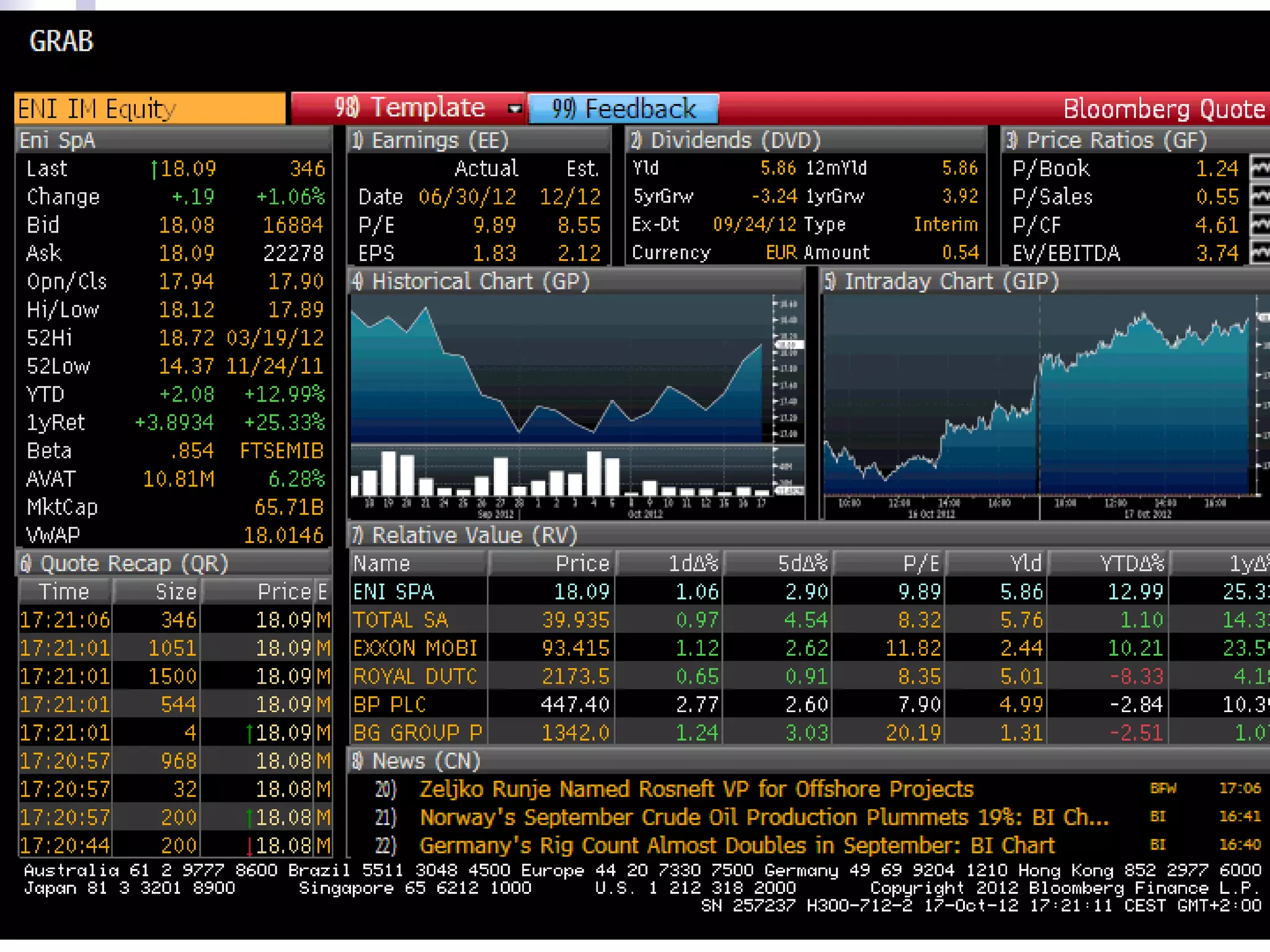
Task: Click the 99) Feedback button
Action: click(x=624, y=109)
